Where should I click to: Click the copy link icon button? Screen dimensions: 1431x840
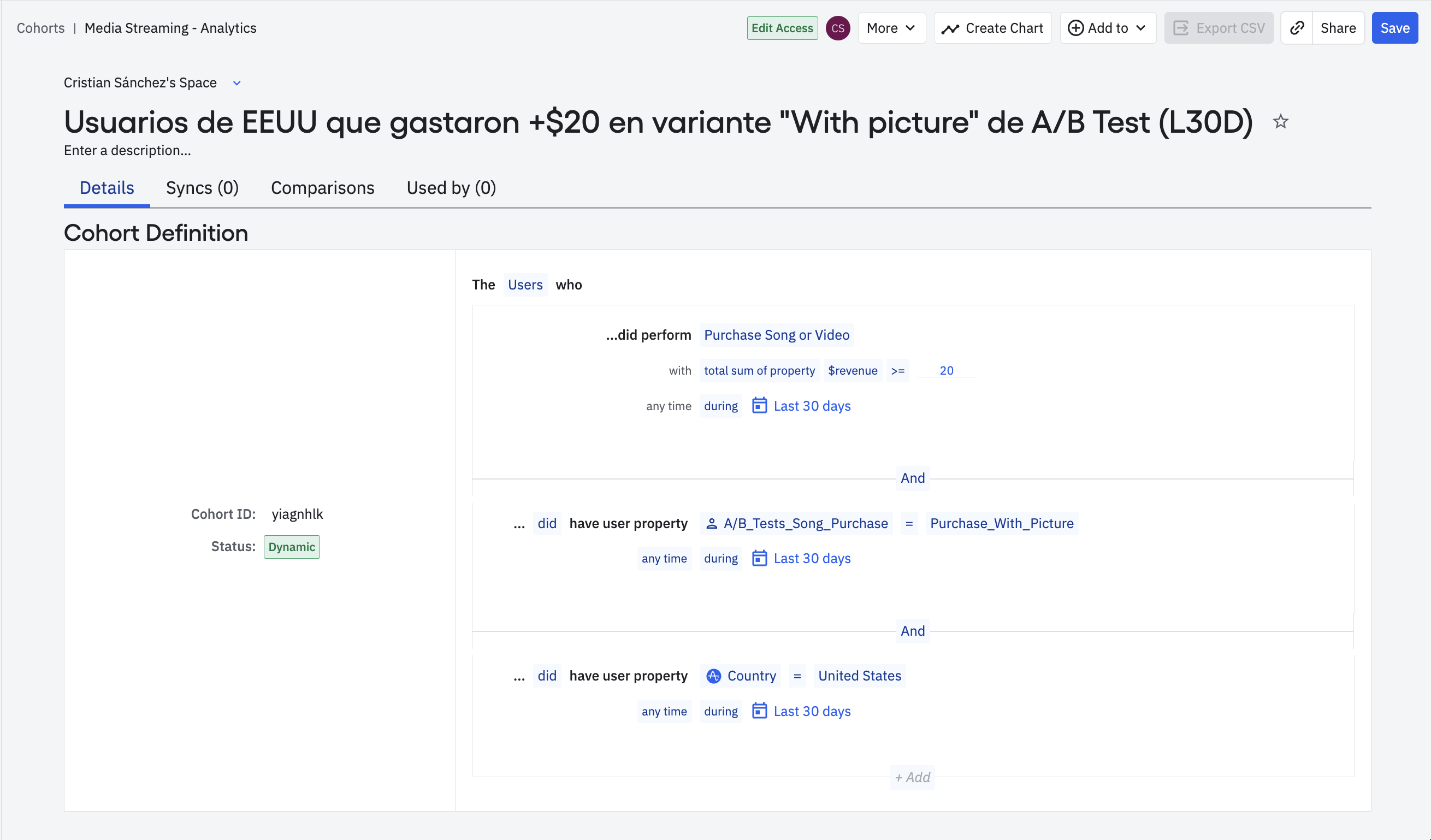click(x=1297, y=28)
